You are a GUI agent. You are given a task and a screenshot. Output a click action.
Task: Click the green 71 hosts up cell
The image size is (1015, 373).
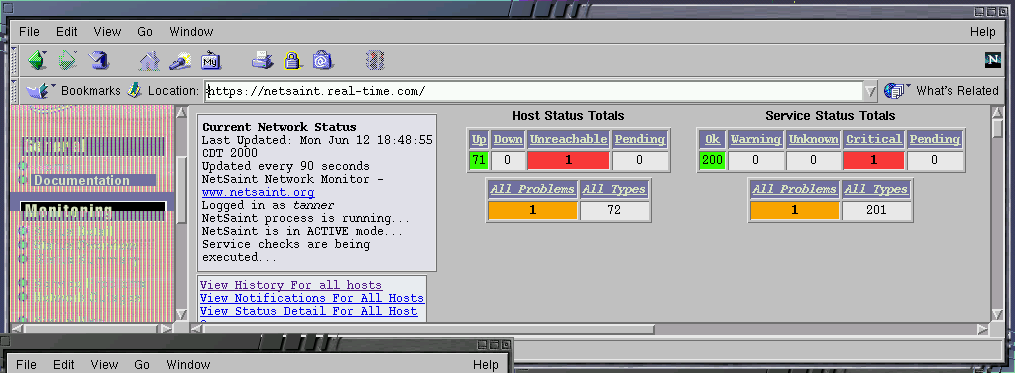coord(479,161)
